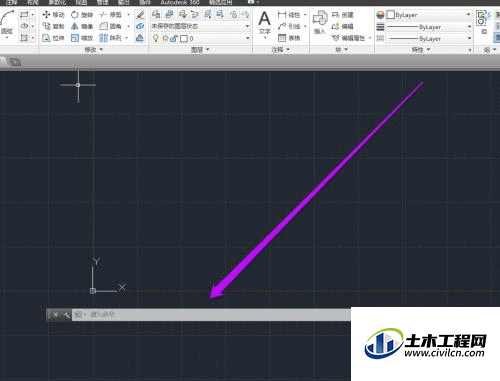The height and width of the screenshot is (381, 500).
Task: Select the Arc drawing tool
Action: (7, 21)
